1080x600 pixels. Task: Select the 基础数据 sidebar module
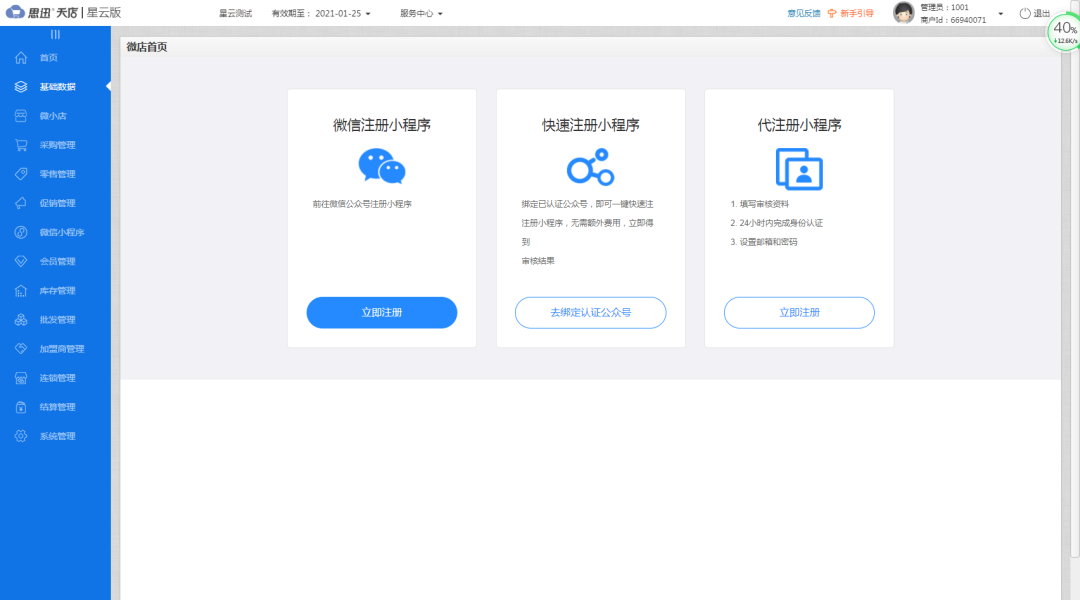coord(55,86)
